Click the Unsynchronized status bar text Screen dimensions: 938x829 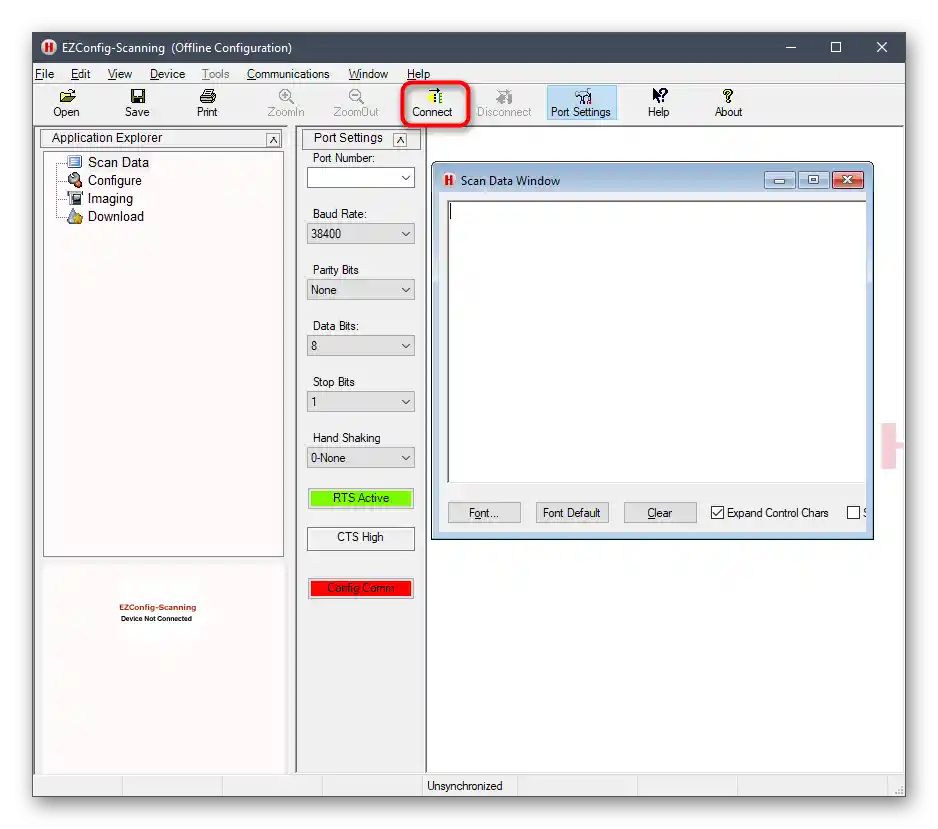[465, 785]
